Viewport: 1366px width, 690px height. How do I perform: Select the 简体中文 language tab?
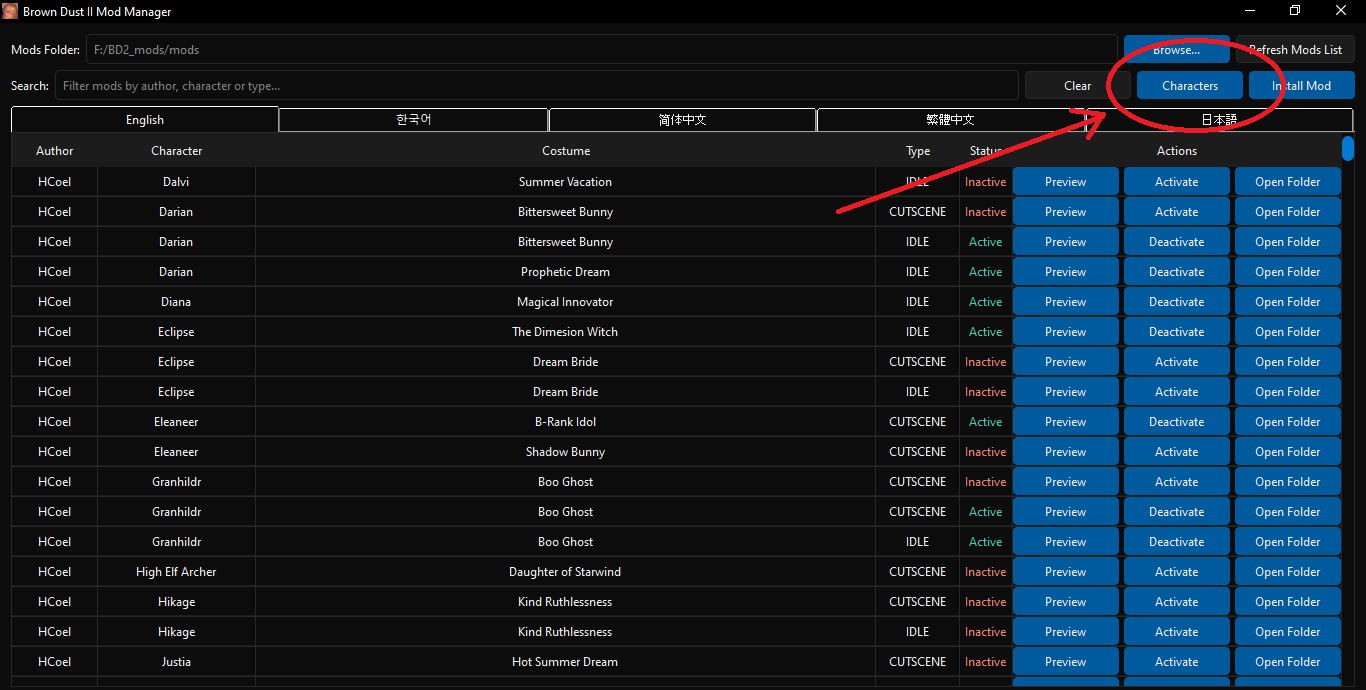tap(682, 120)
